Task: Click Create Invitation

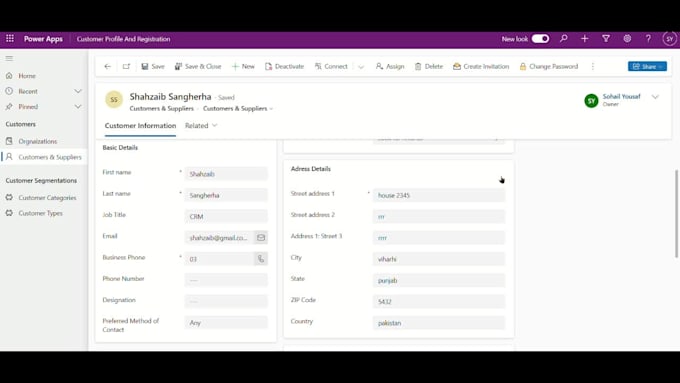Action: [x=481, y=66]
